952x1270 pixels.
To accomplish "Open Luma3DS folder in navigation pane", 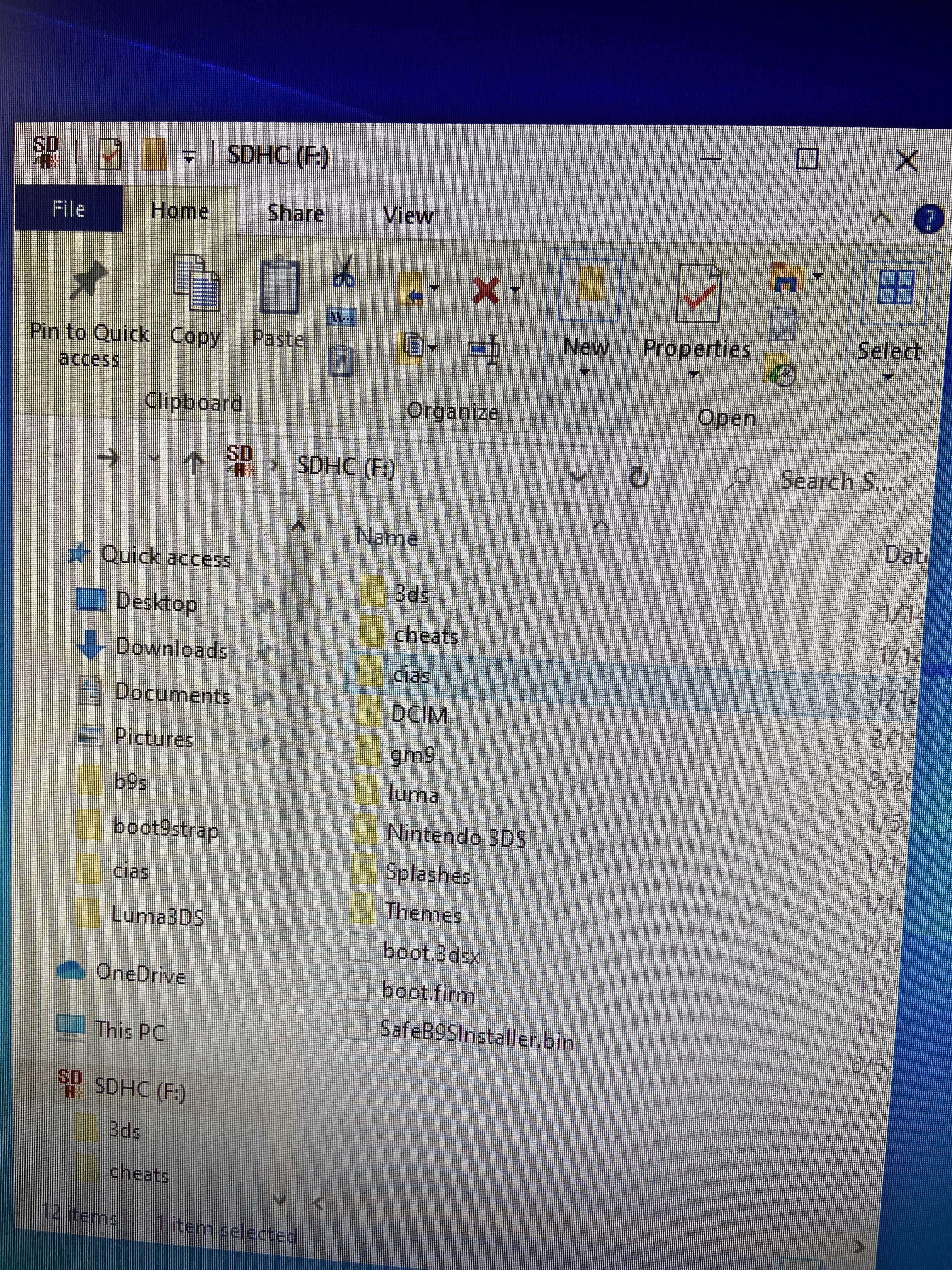I will tap(157, 916).
